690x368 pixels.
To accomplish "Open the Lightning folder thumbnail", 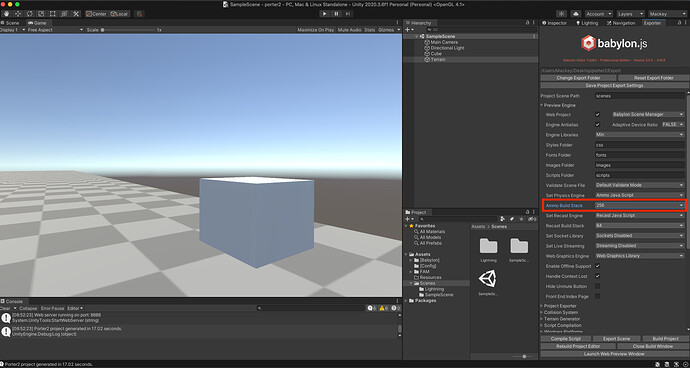I will click(488, 246).
